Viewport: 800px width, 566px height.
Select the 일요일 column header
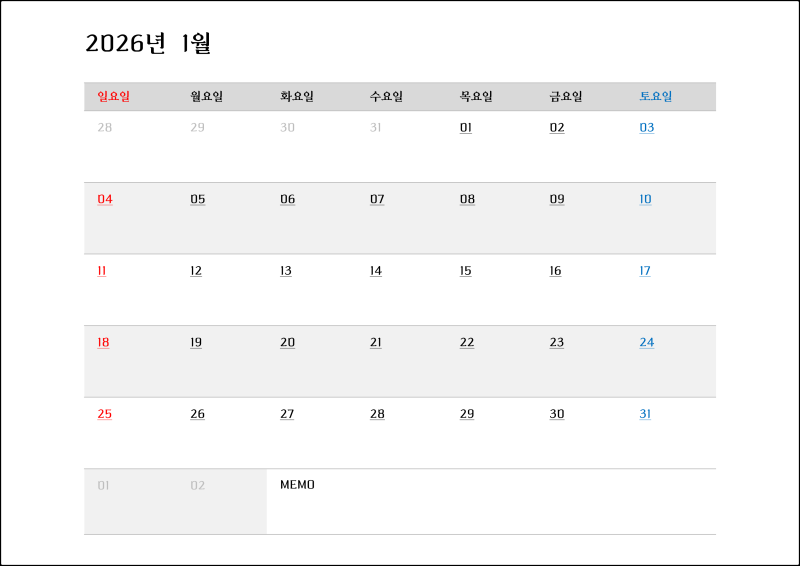click(113, 96)
